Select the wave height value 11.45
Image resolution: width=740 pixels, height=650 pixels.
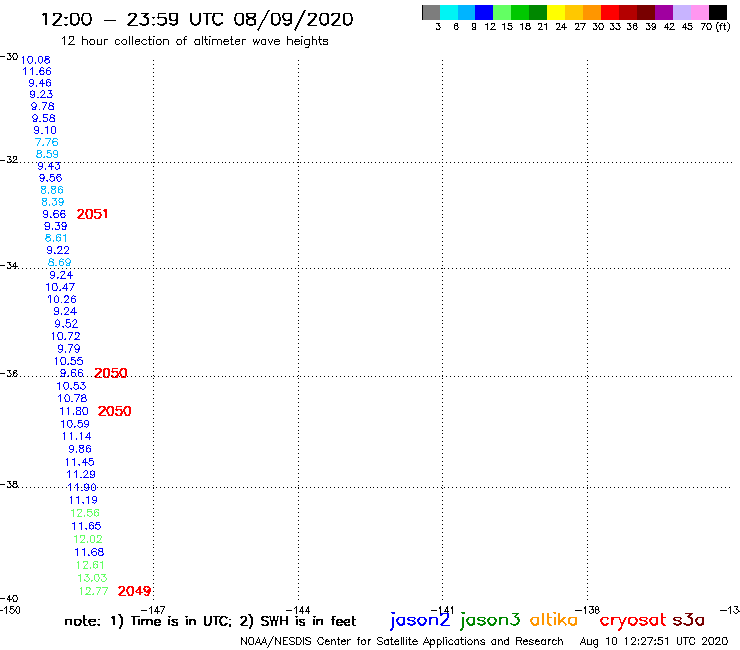pos(80,462)
